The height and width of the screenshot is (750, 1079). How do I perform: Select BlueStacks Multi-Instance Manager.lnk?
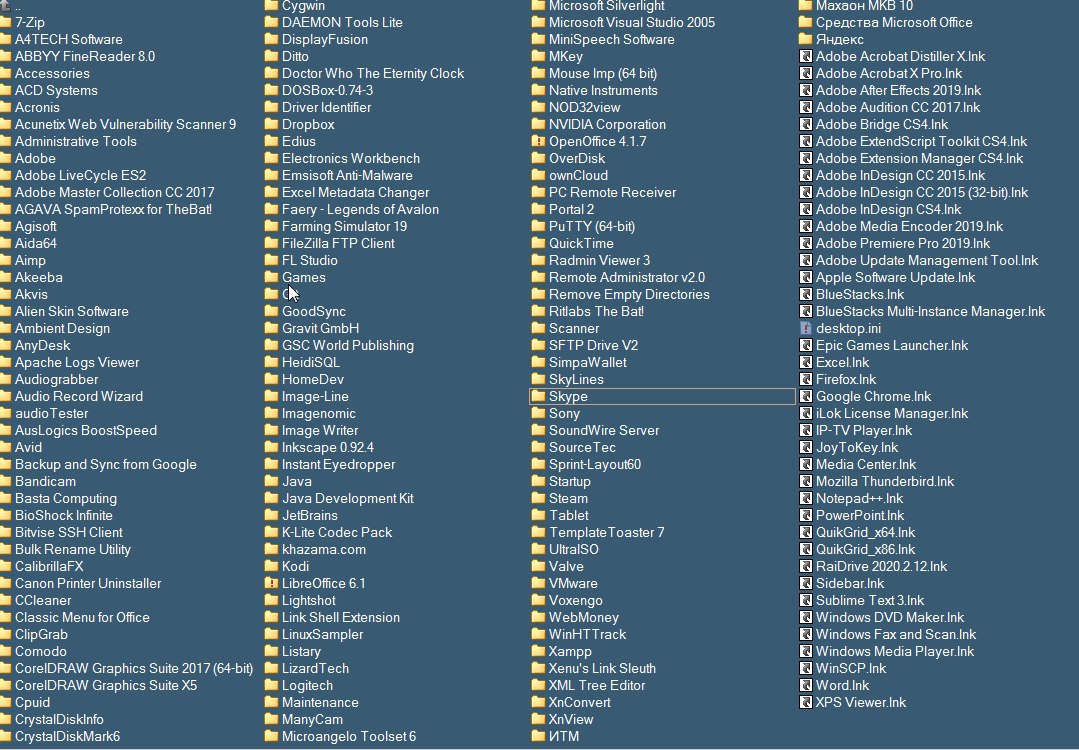click(x=930, y=312)
